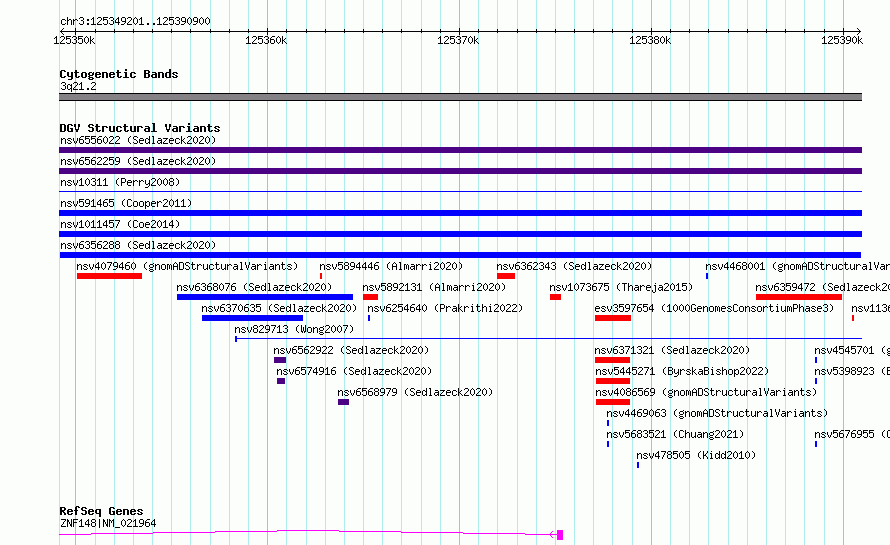890x545 pixels.
Task: Click the red bar under nsv6359472
Action: [799, 297]
